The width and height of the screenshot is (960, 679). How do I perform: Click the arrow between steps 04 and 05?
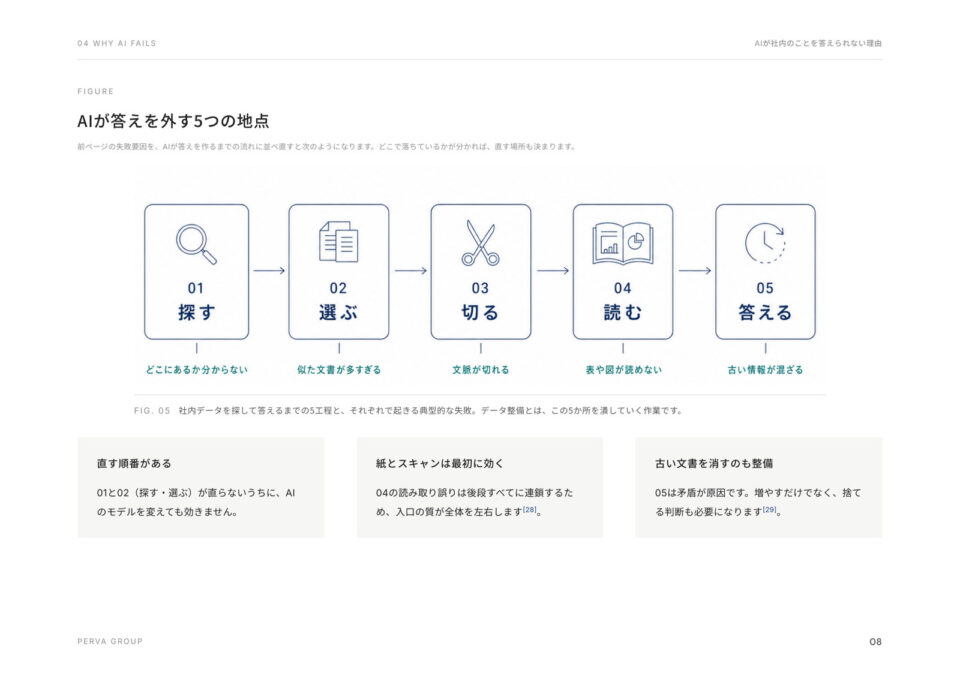point(694,270)
